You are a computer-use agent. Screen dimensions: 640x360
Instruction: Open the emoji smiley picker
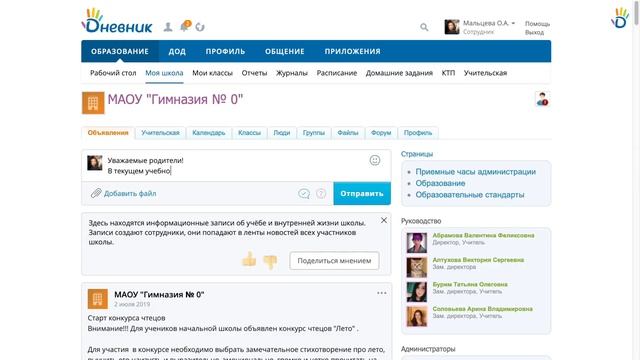[x=375, y=160]
